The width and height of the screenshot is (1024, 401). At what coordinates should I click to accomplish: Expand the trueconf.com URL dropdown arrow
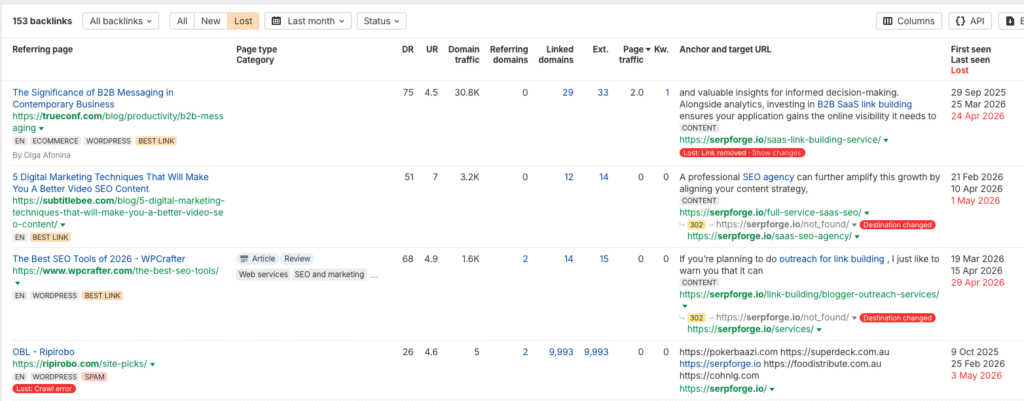tap(42, 129)
